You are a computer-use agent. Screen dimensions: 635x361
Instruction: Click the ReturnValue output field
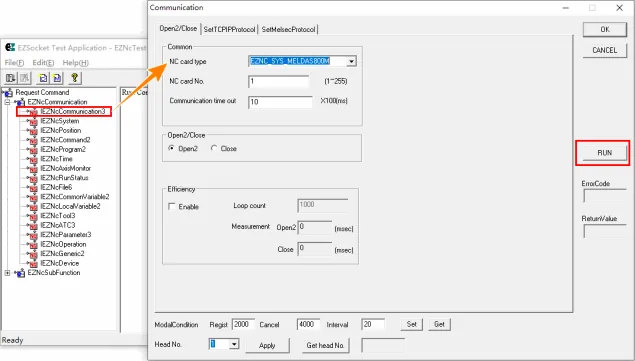(605, 231)
